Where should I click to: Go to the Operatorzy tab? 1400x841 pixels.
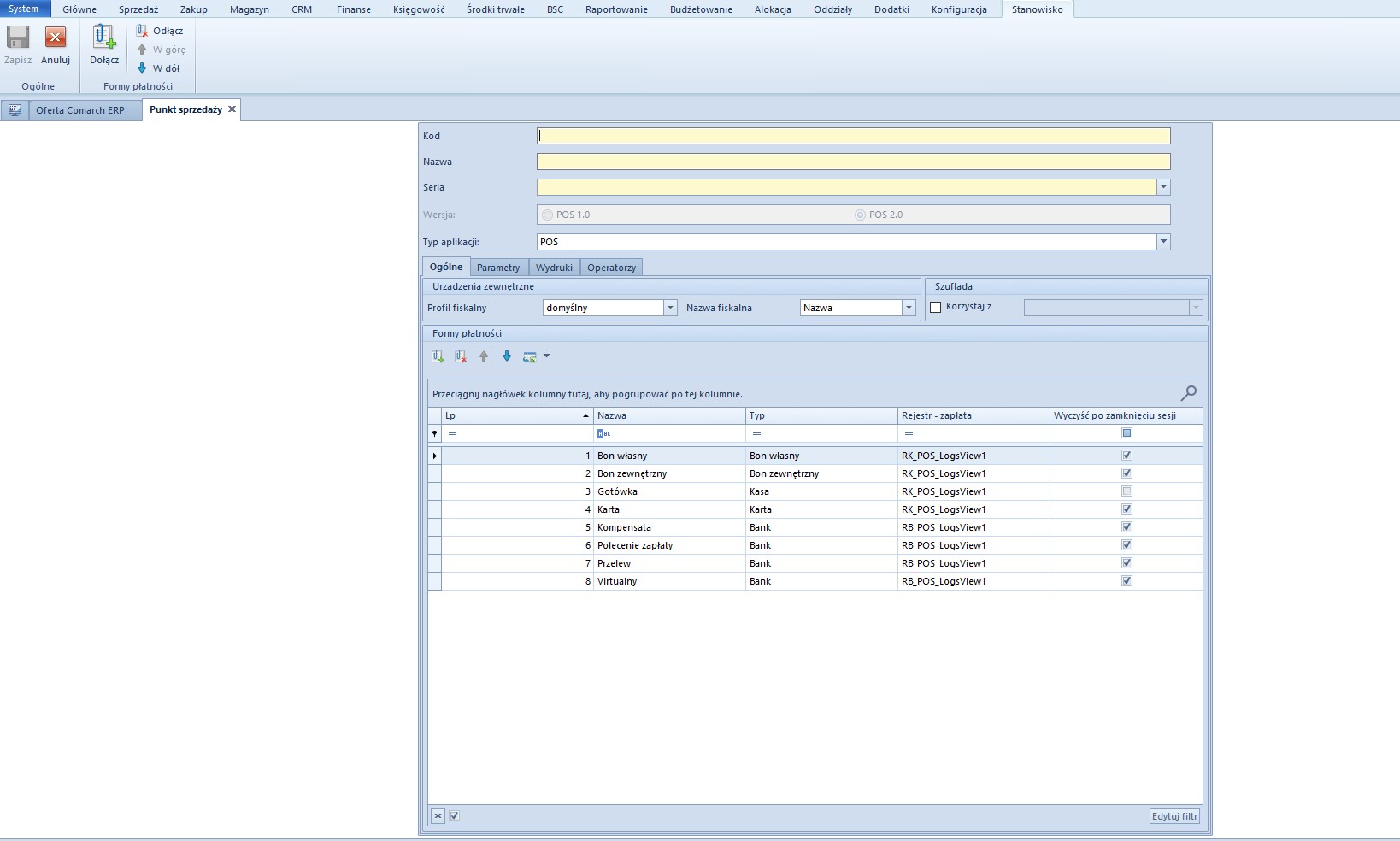point(611,268)
